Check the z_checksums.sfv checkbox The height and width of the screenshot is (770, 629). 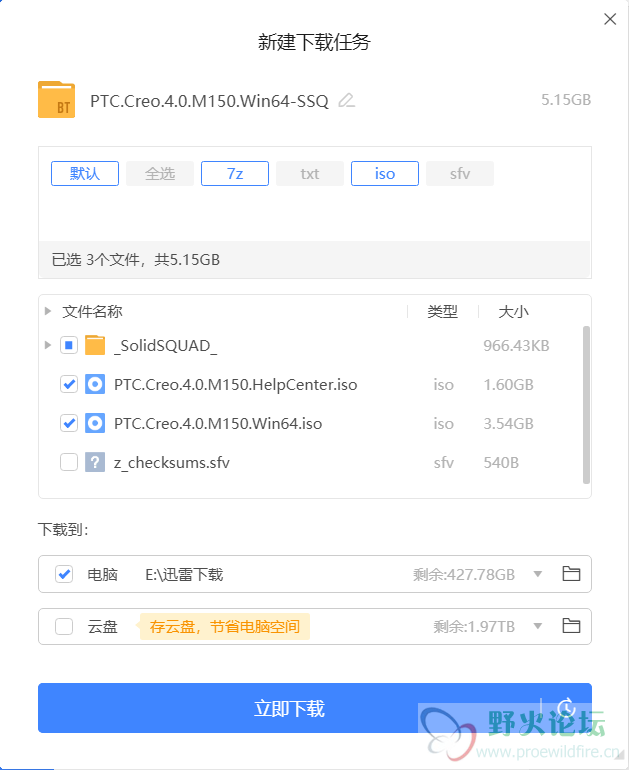[69, 462]
